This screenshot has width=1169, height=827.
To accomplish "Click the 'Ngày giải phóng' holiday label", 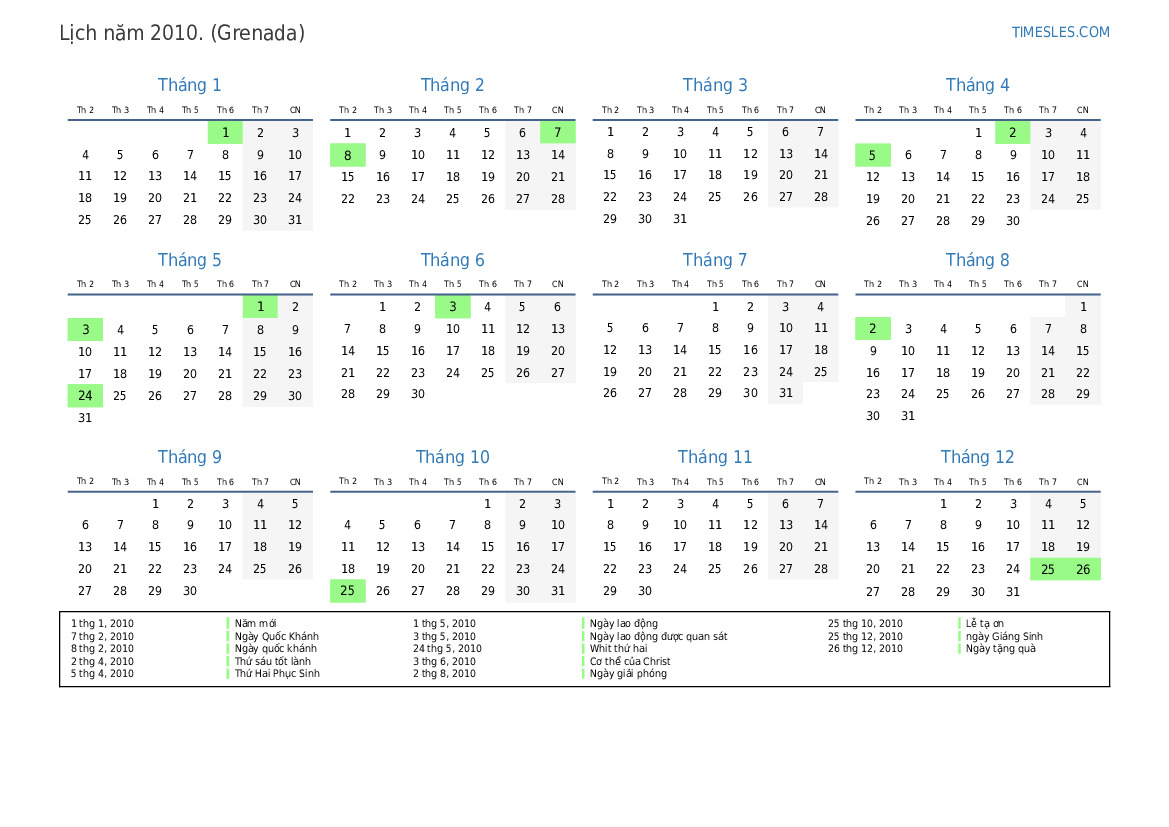I will click(x=628, y=673).
